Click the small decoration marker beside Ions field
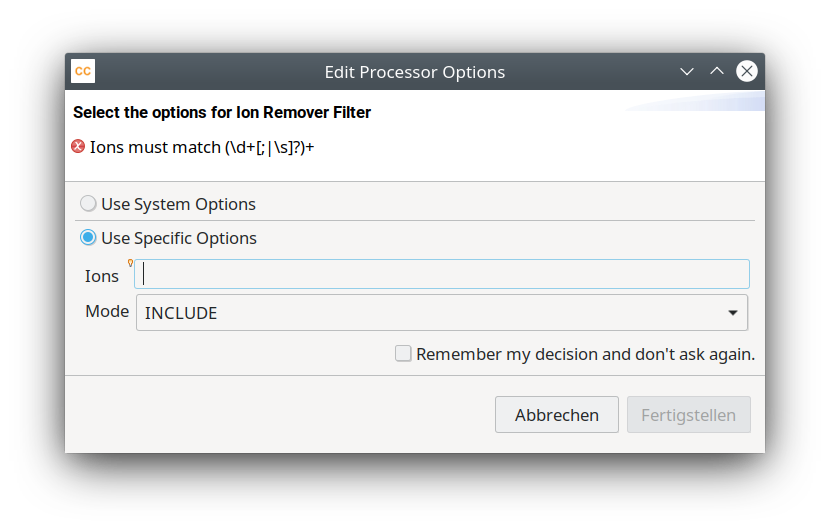The height and width of the screenshot is (530, 830). coord(130,263)
